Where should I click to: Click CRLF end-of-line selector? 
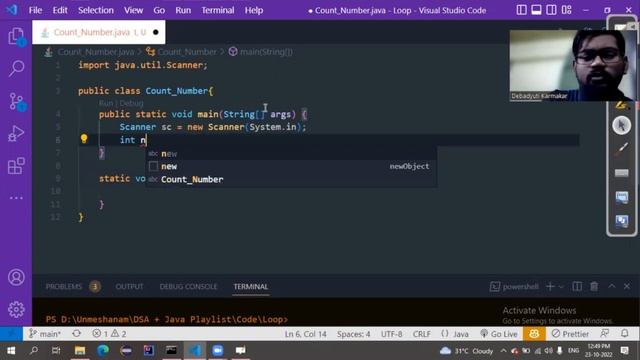coord(422,334)
